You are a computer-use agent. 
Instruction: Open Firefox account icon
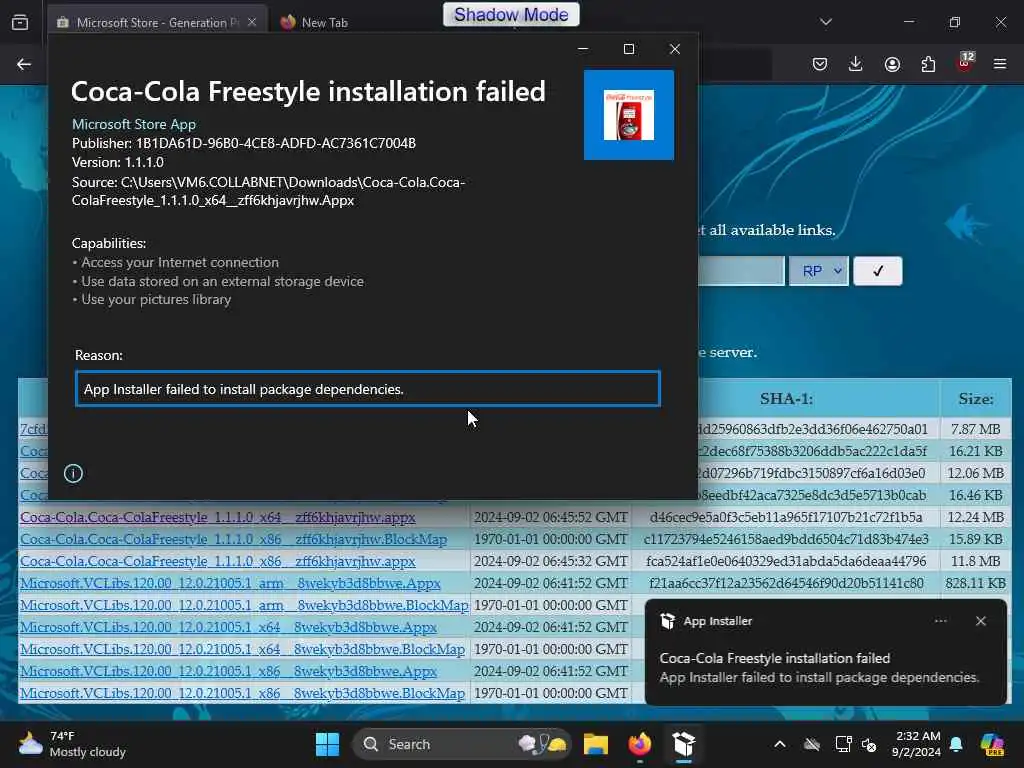click(x=892, y=64)
